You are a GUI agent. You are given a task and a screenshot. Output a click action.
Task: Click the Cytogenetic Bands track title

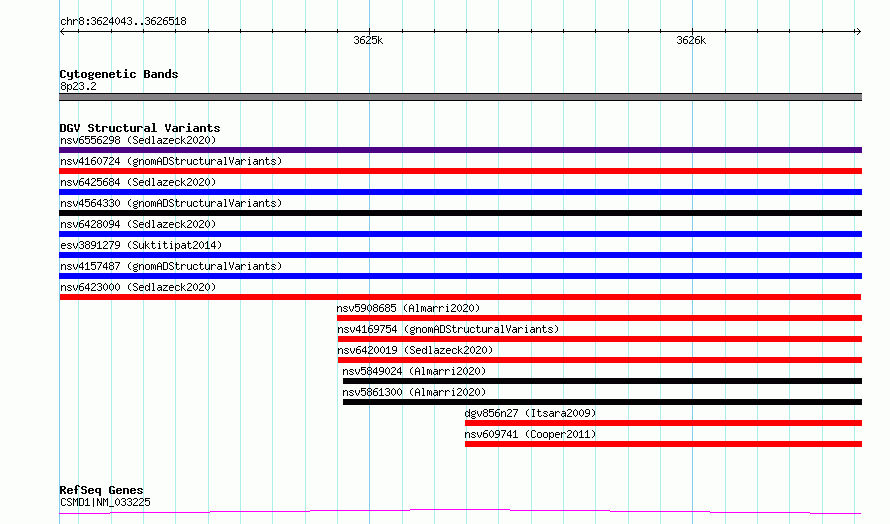(119, 74)
